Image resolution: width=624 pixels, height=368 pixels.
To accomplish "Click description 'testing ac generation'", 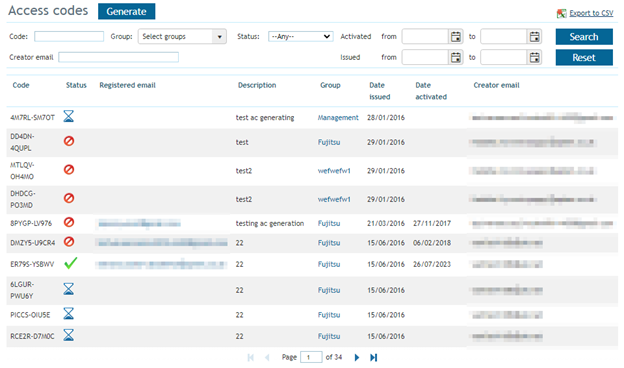I will [269, 224].
